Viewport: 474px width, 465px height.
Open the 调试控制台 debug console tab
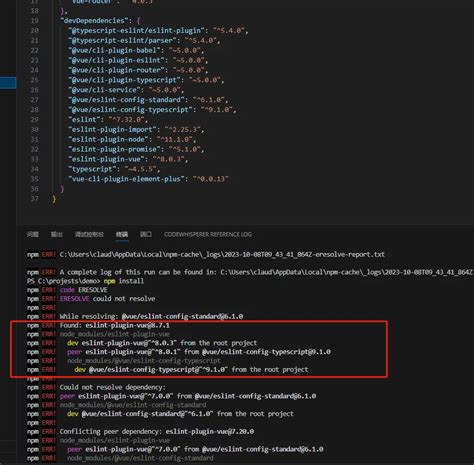pos(89,234)
